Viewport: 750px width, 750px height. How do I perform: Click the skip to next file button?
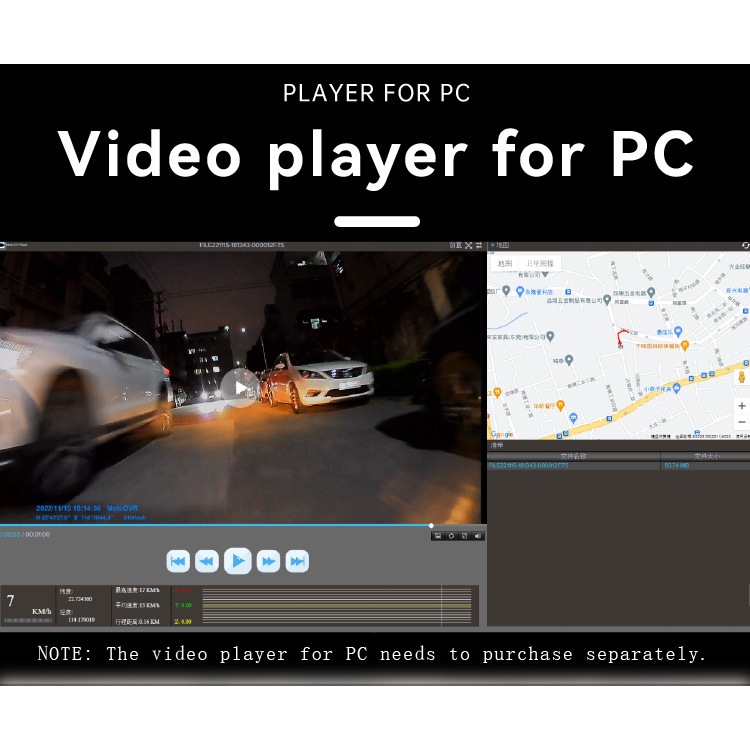pyautogui.click(x=297, y=561)
